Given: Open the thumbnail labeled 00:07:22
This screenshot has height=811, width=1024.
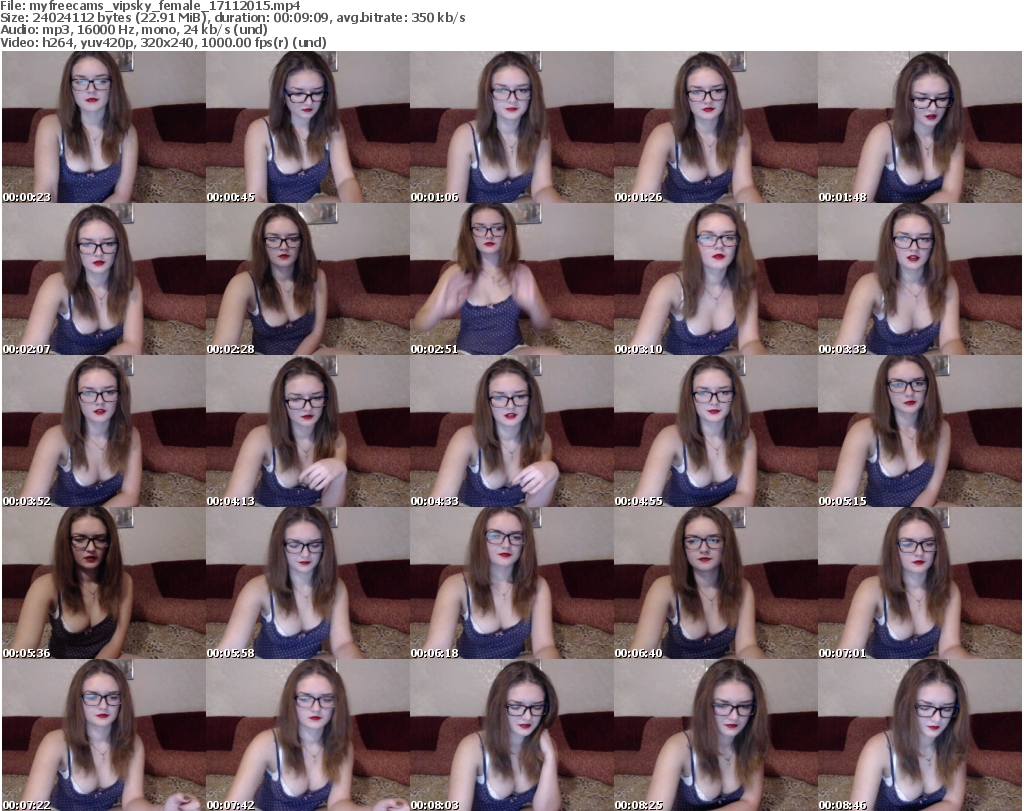Looking at the screenshot, I should (104, 735).
